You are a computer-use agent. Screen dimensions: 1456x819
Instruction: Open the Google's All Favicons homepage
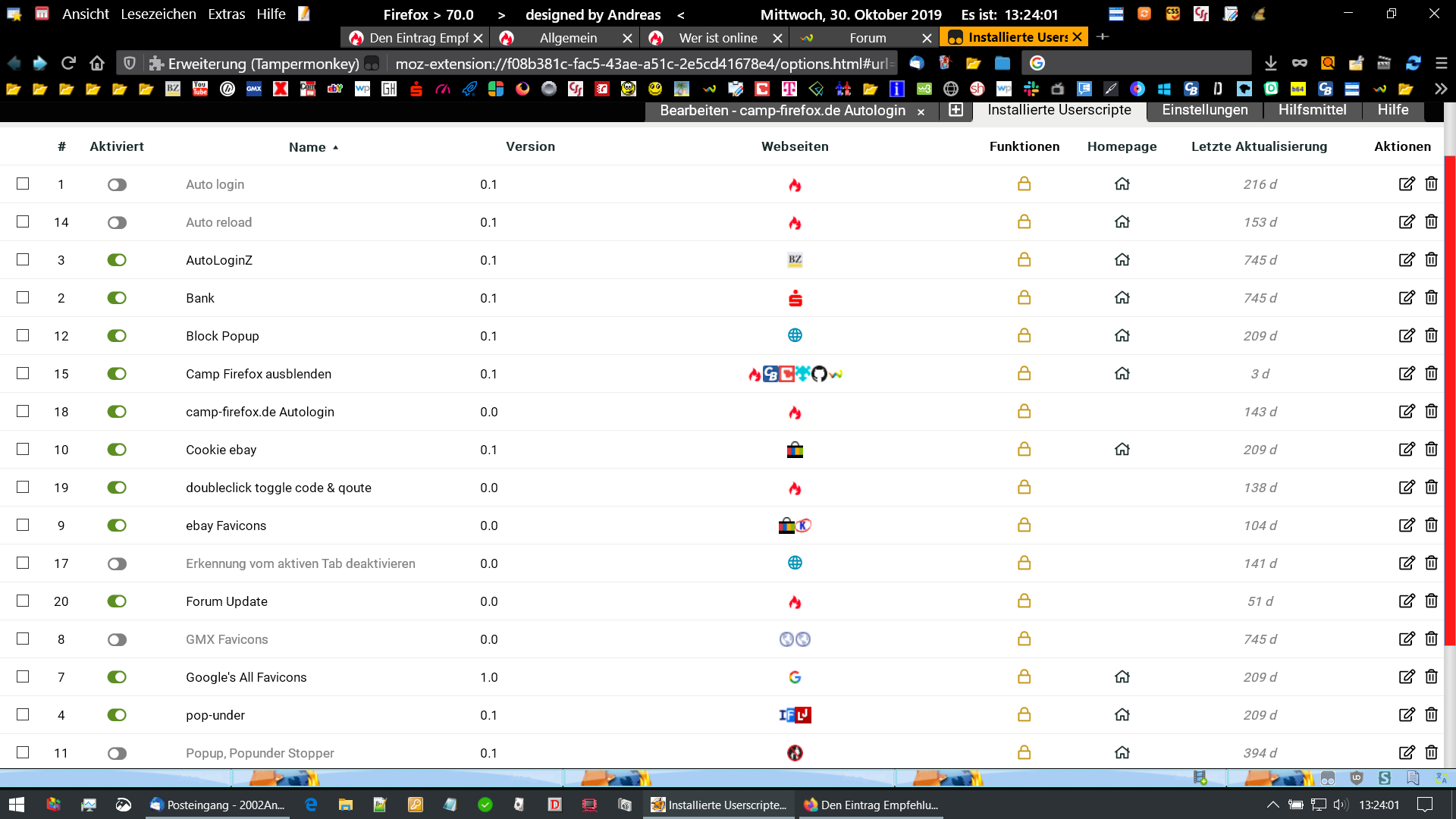[x=1122, y=676]
